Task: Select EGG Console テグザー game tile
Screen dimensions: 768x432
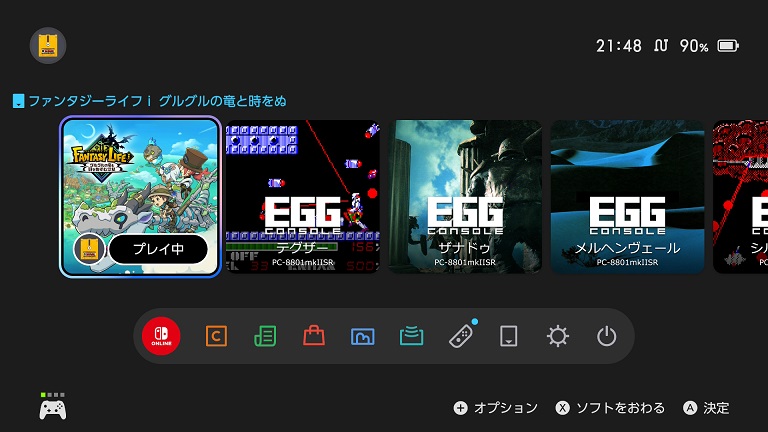Action: click(303, 197)
